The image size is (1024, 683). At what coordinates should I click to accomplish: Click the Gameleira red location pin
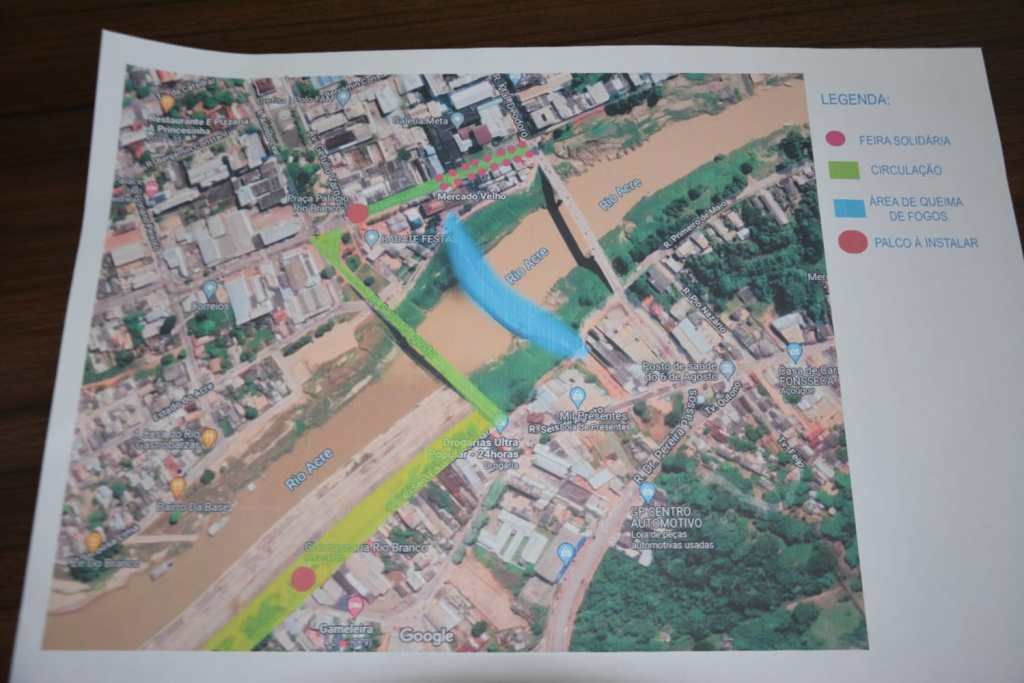[x=355, y=605]
